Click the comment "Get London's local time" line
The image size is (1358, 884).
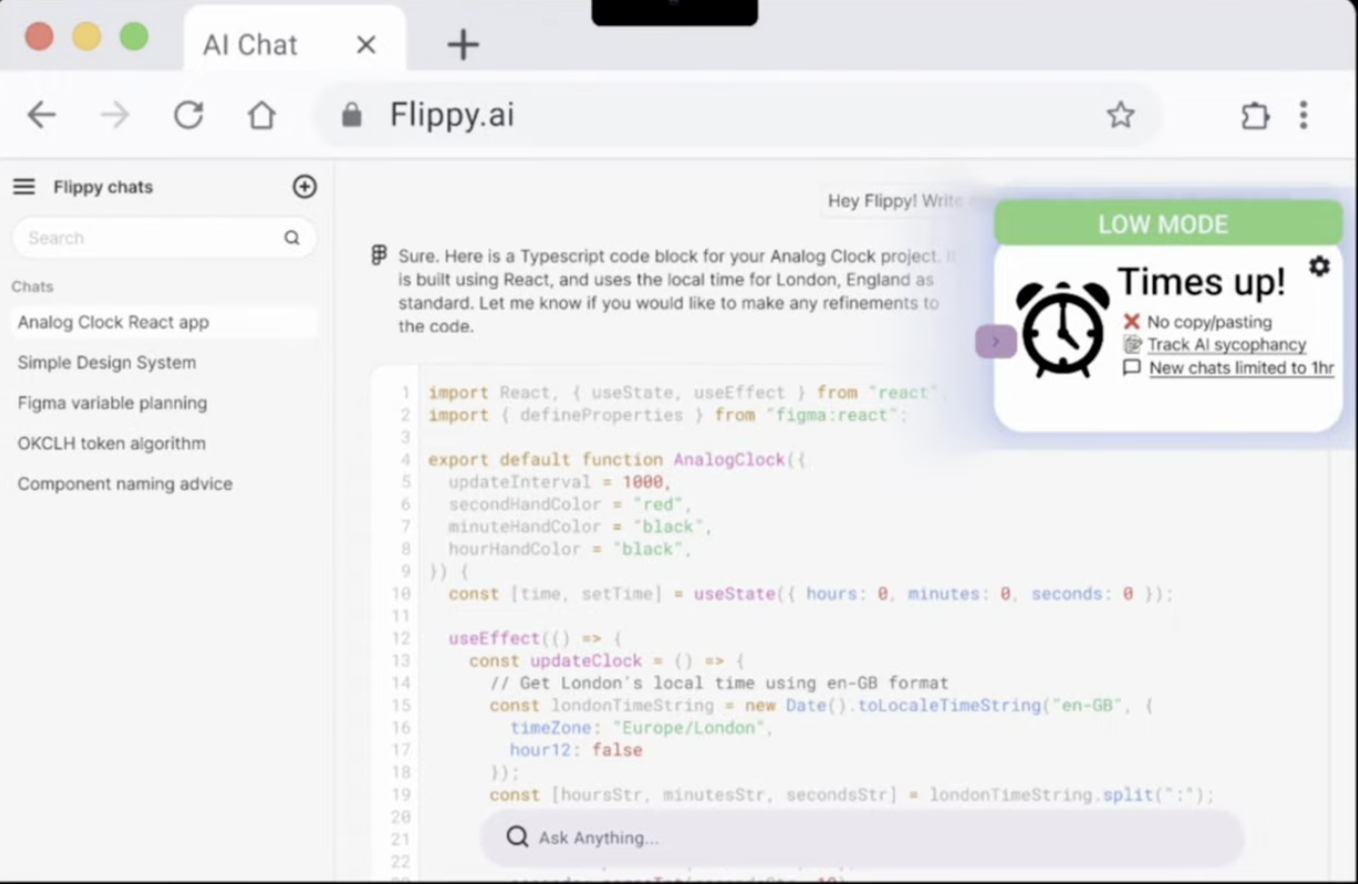pos(719,683)
